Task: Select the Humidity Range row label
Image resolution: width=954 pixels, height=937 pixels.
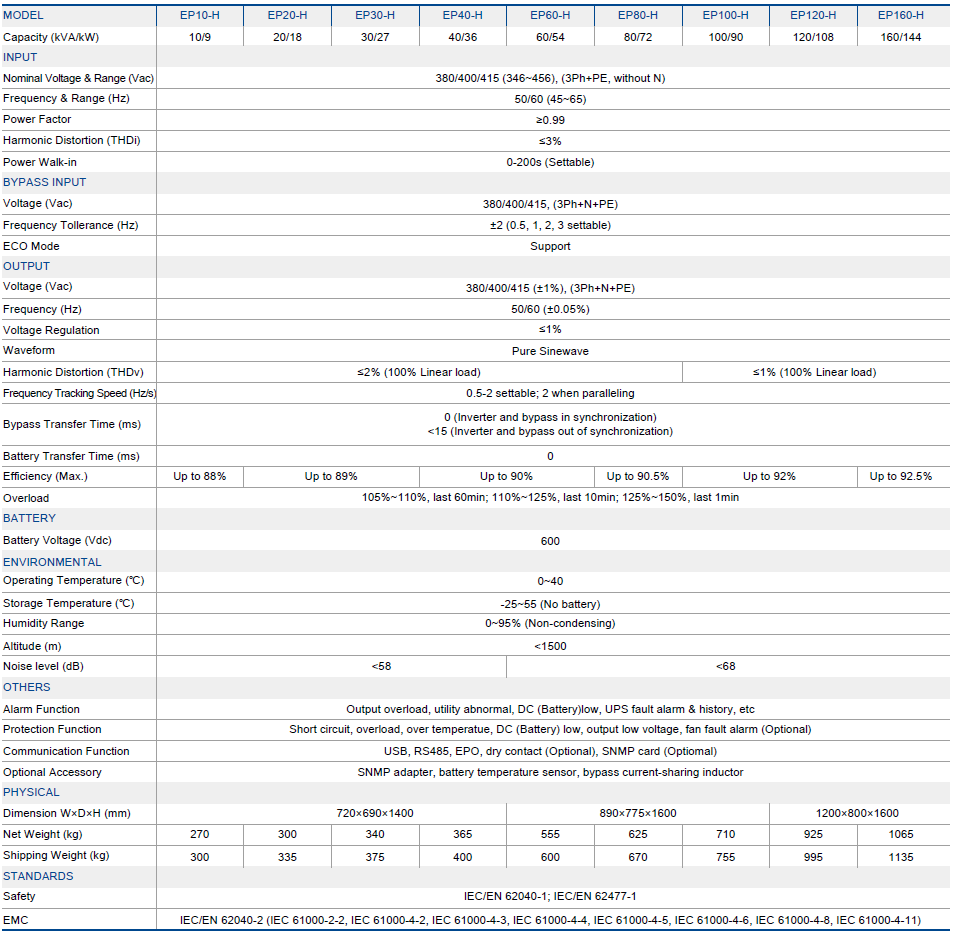Action: [44, 623]
